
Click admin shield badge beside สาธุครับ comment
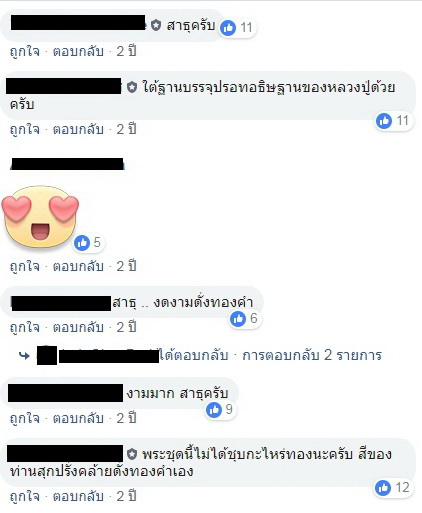click(x=156, y=25)
